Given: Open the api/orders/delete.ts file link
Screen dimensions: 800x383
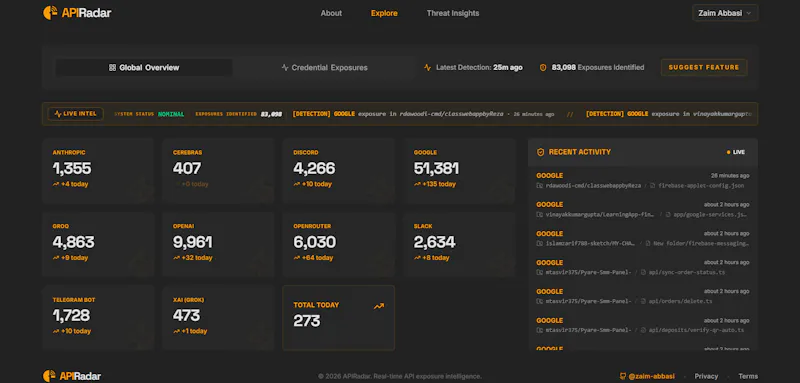Looking at the screenshot, I should tap(680, 301).
